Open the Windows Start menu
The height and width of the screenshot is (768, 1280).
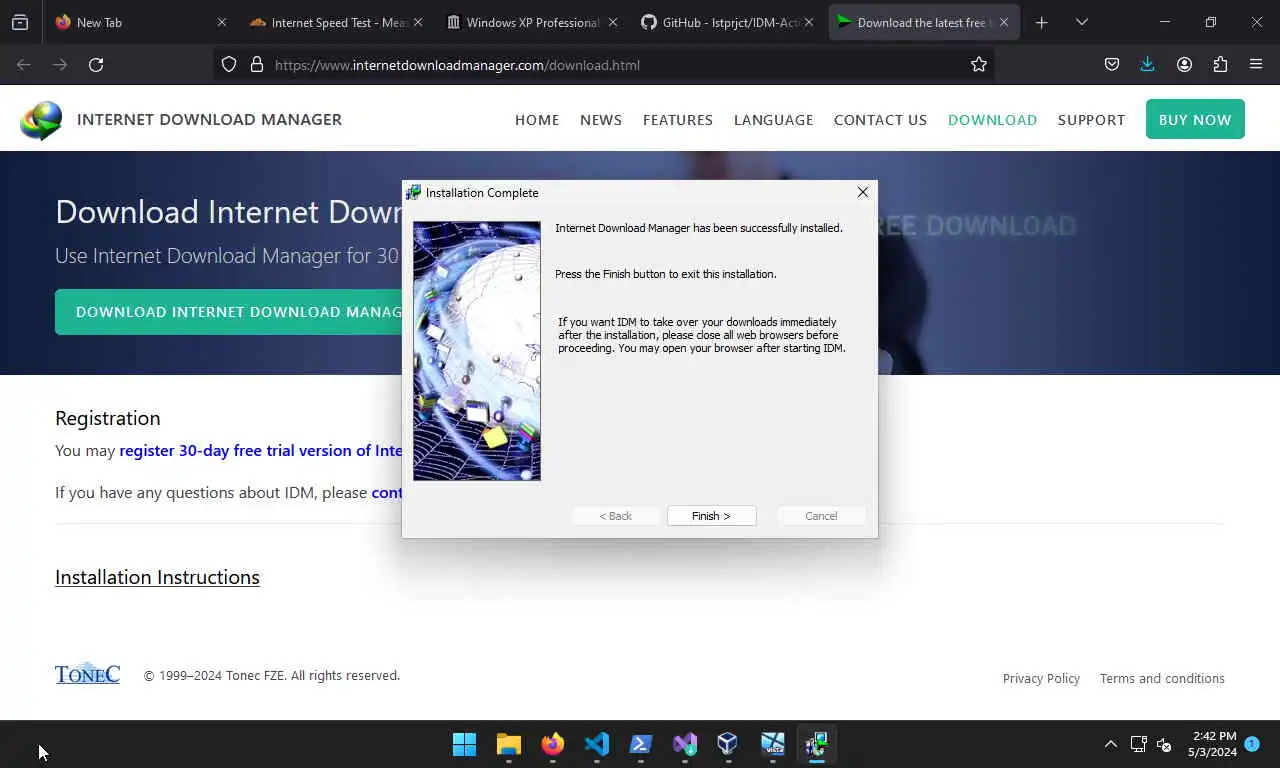coord(465,744)
